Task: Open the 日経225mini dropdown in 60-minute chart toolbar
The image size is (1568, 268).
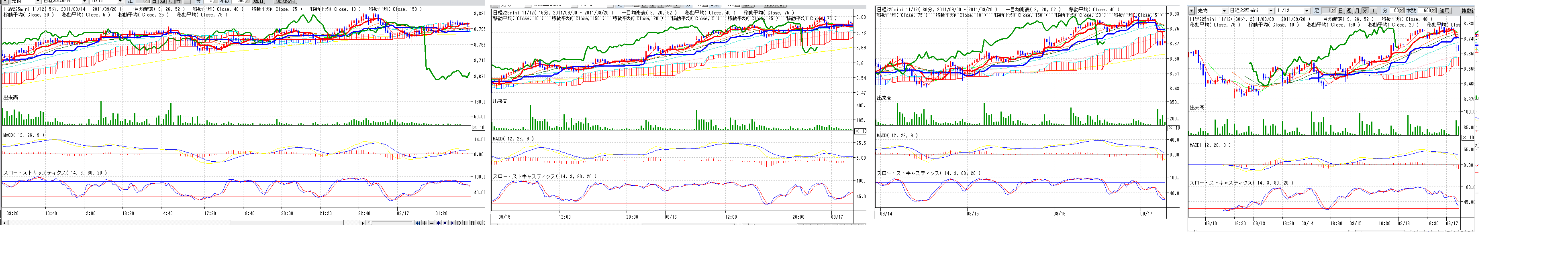Action: coord(1271,11)
